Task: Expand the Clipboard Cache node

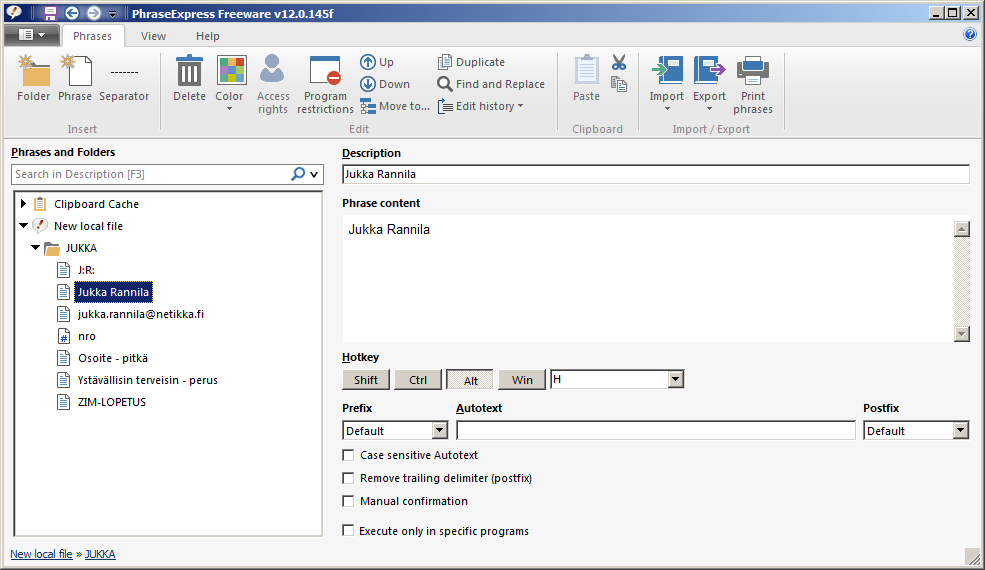Action: point(23,204)
